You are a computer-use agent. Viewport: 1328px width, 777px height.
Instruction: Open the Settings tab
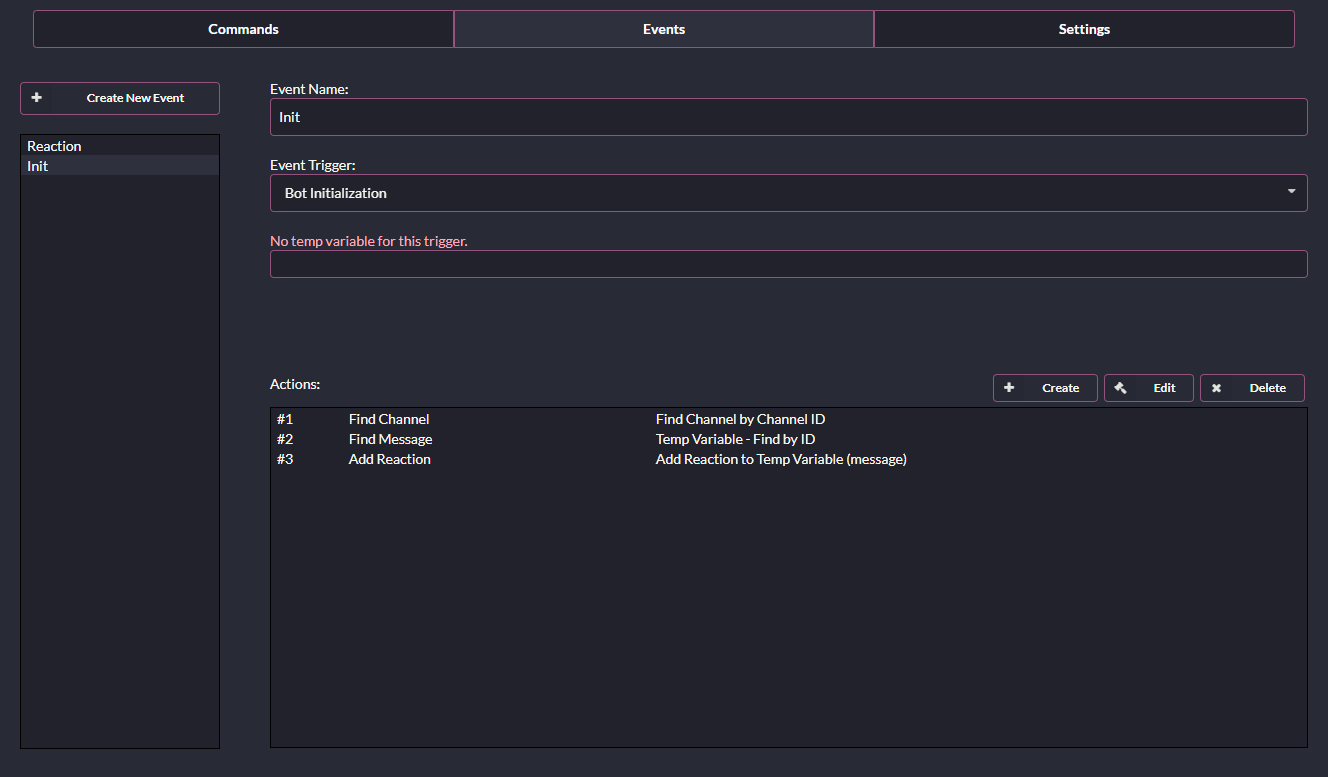[x=1084, y=29]
